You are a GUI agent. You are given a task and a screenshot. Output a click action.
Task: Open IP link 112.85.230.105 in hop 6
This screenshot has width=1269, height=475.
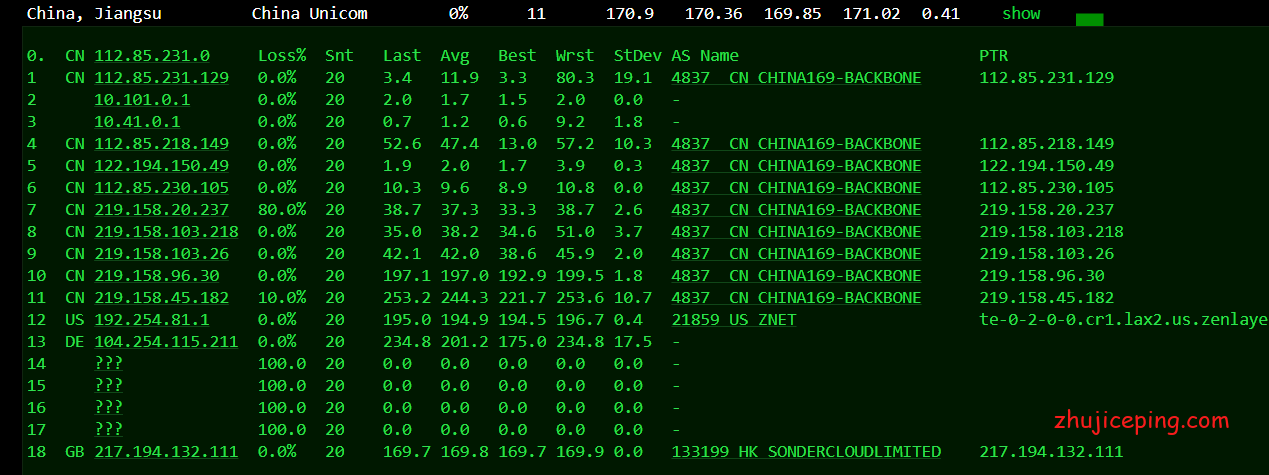[161, 188]
